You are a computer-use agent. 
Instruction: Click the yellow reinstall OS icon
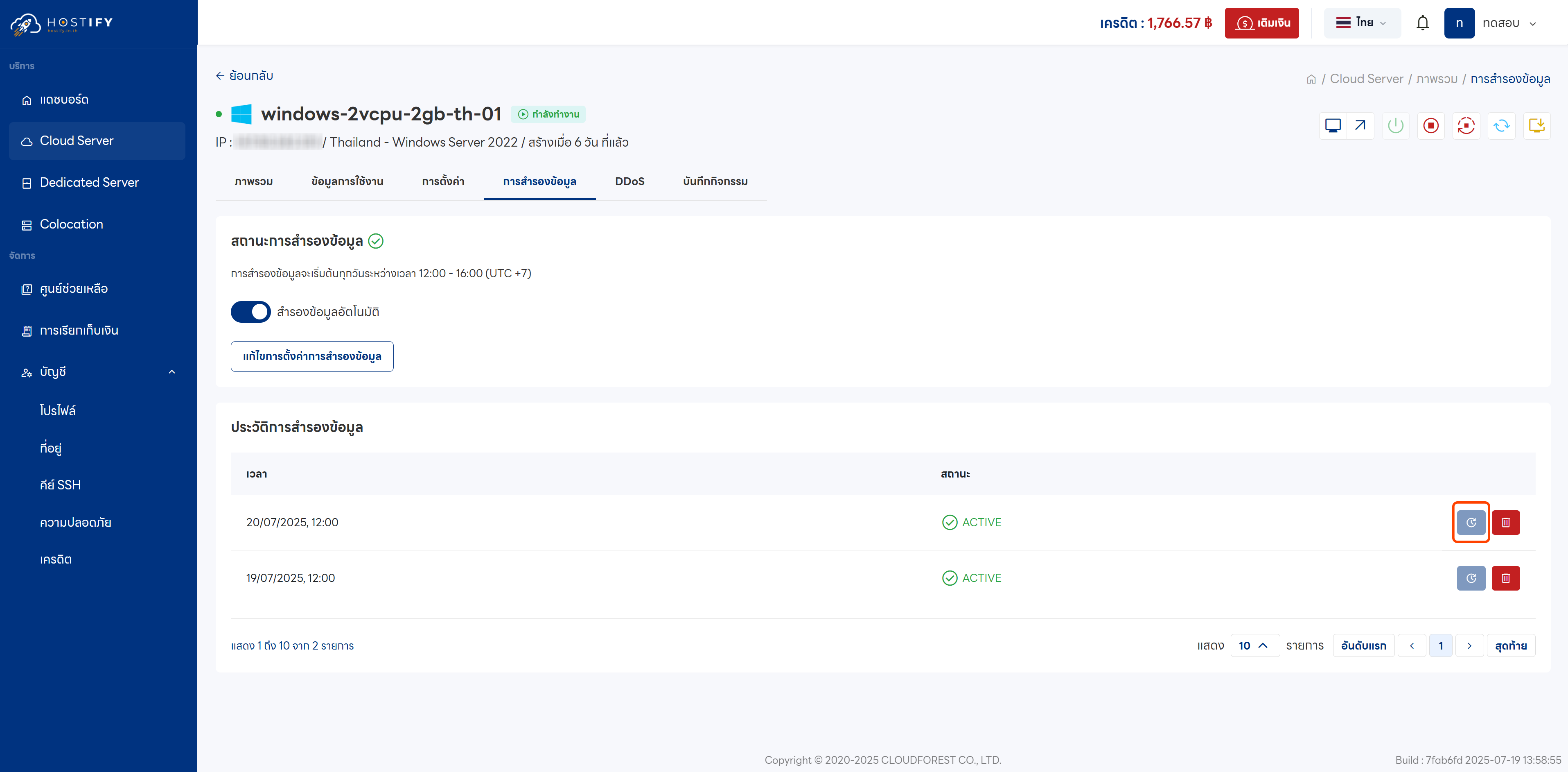(x=1536, y=125)
